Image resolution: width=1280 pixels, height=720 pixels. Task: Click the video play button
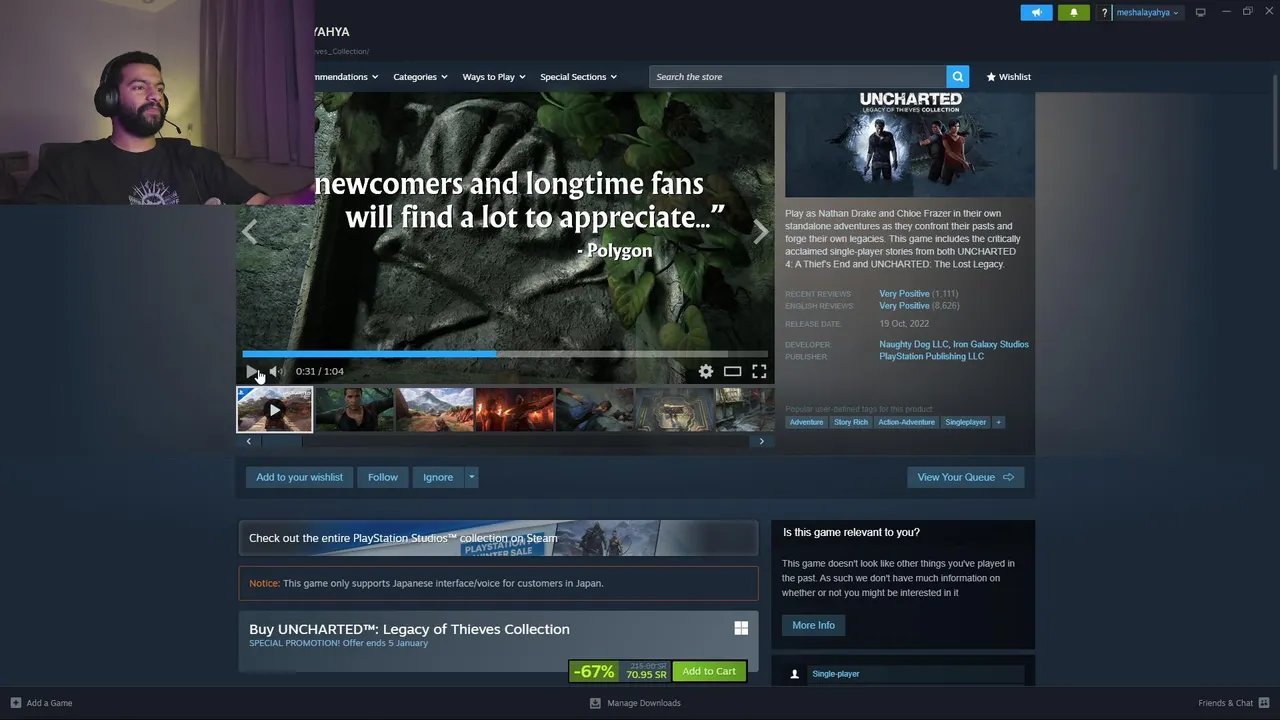tap(252, 371)
